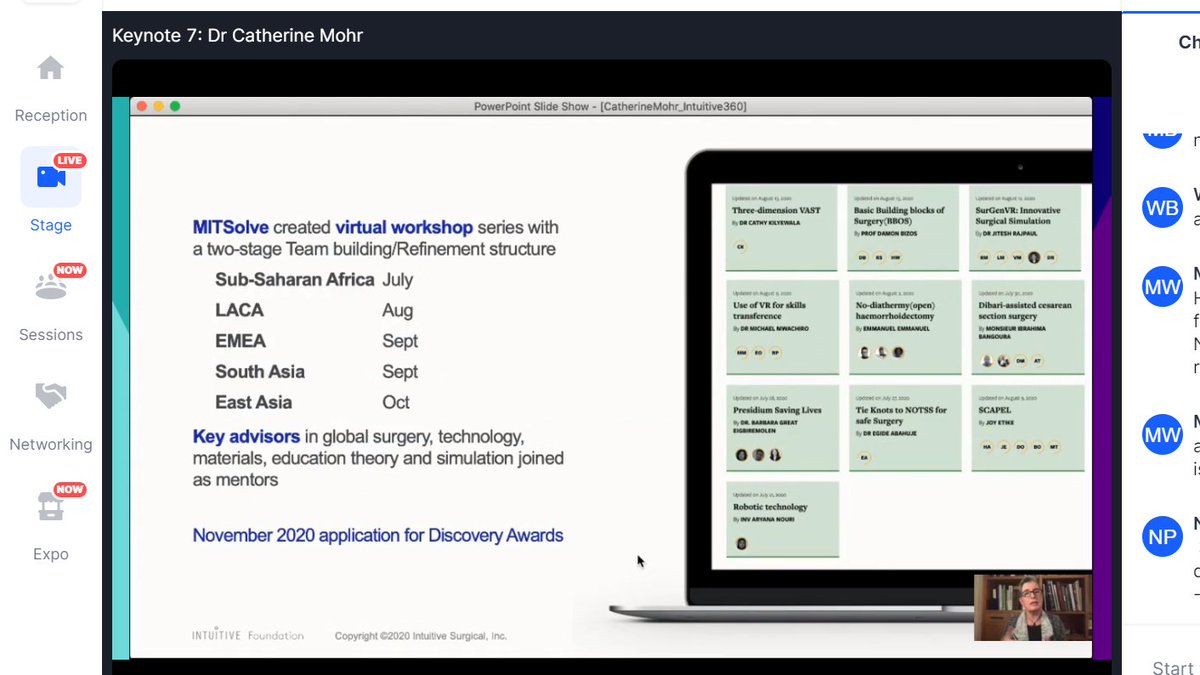This screenshot has width=1200, height=675.
Task: Click the 'Key advisors' text
Action: (x=246, y=437)
